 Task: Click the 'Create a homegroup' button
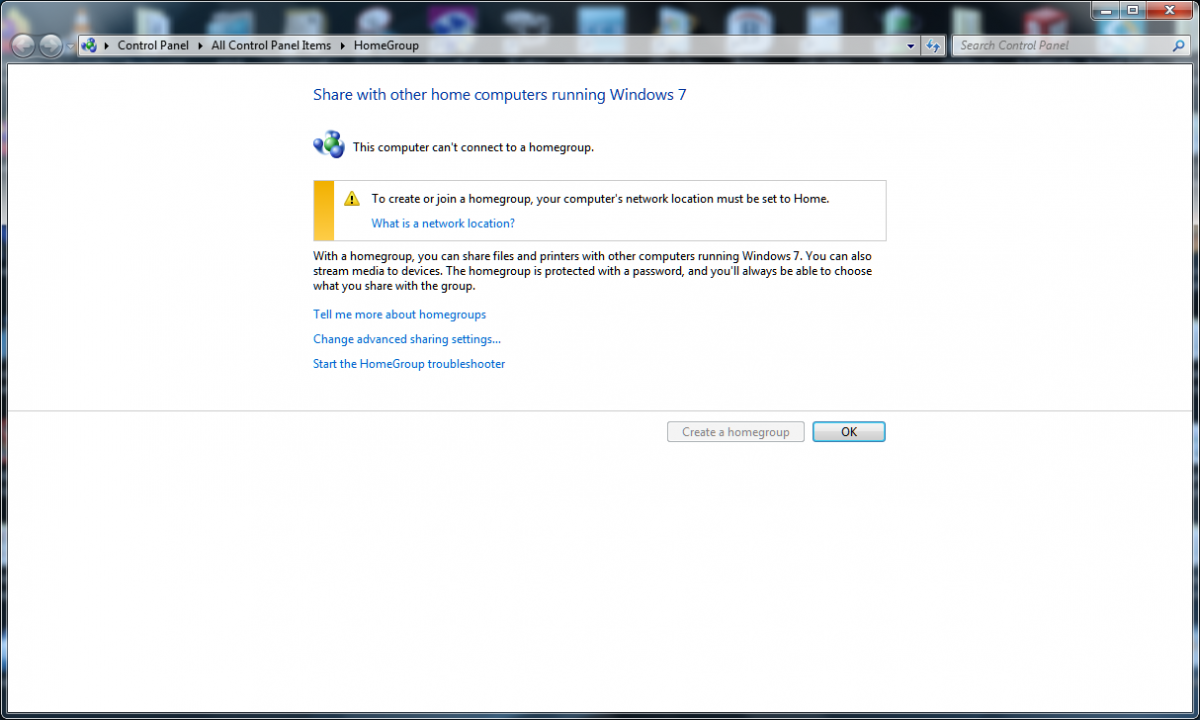736,432
